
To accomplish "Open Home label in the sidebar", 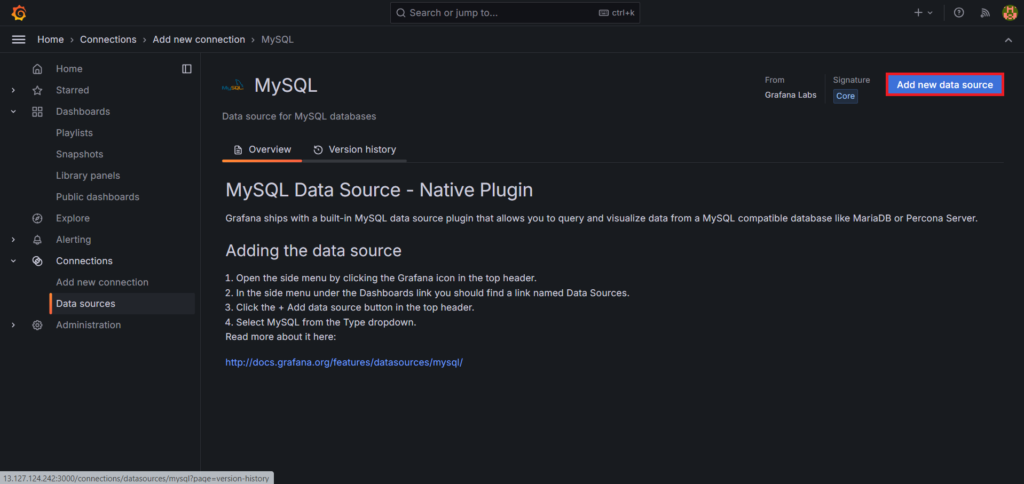I will coord(69,69).
